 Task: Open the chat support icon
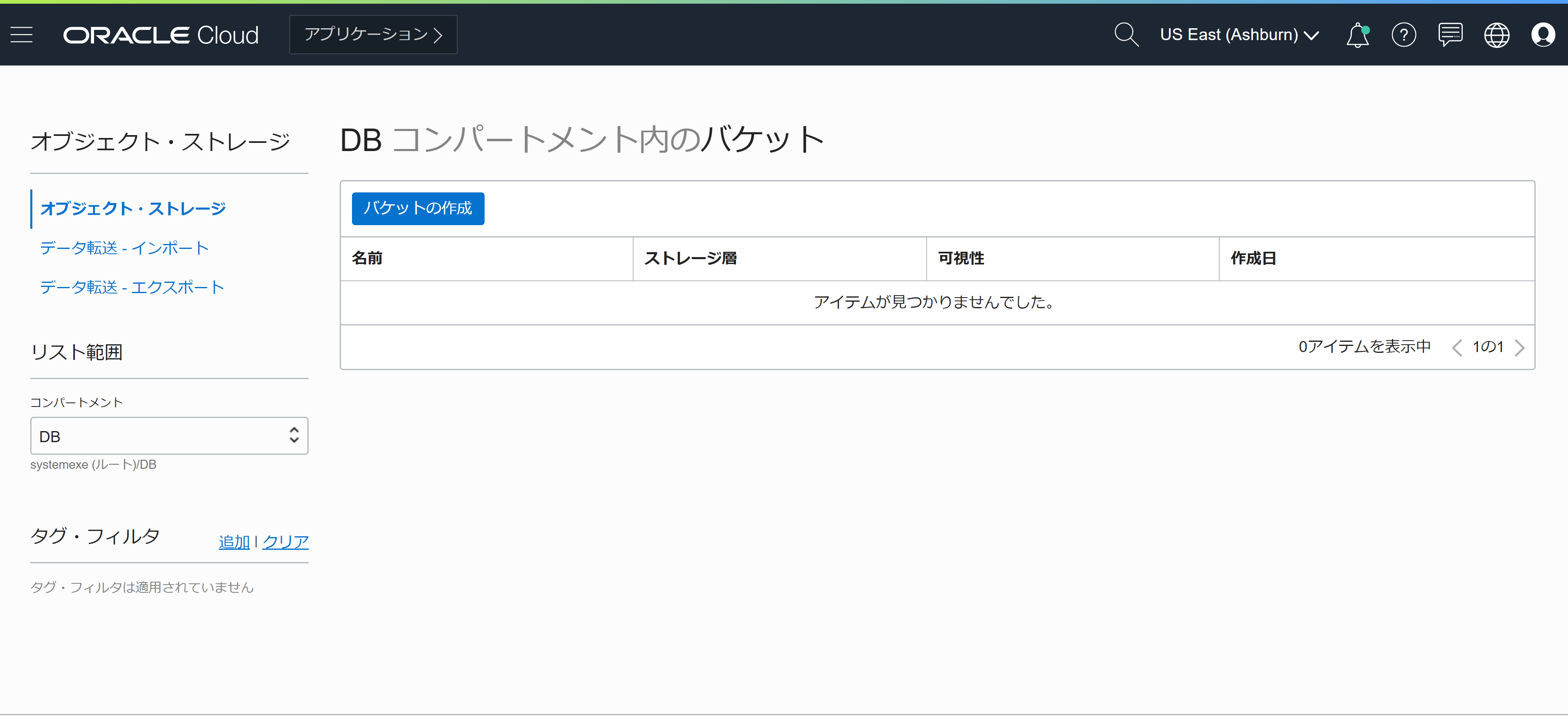(1450, 35)
